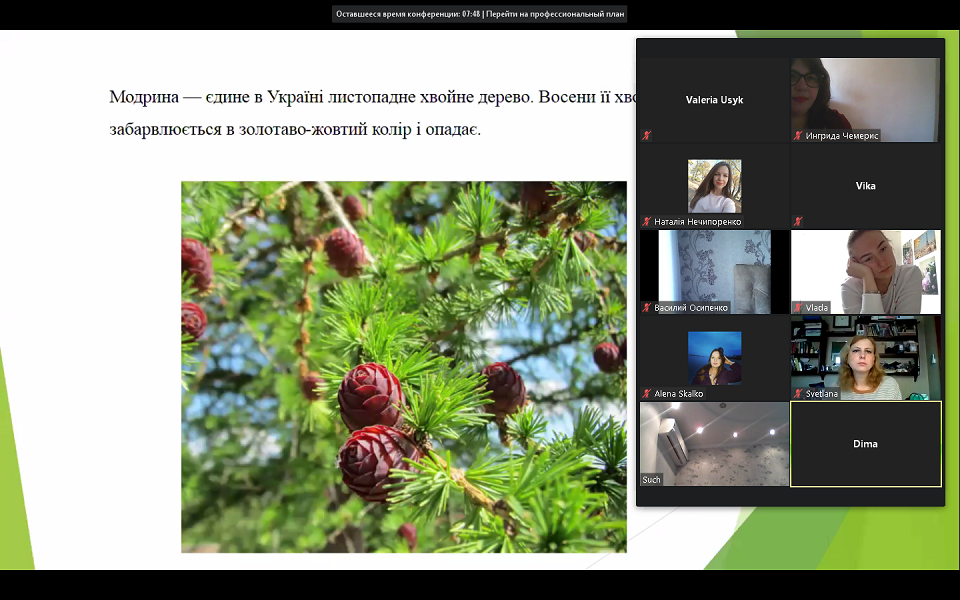960x600 pixels.
Task: Select Vlada's video feed
Action: click(x=866, y=272)
